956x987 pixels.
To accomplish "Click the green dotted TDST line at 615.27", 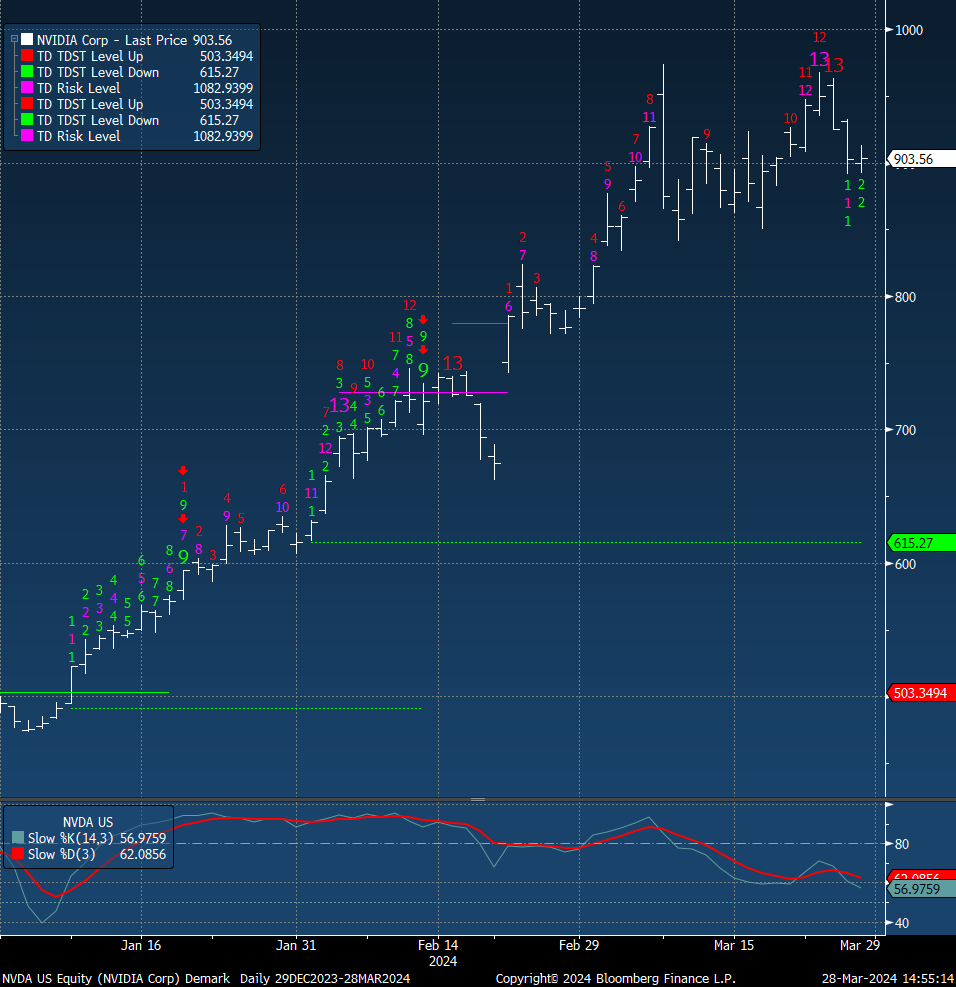I will pyautogui.click(x=600, y=542).
